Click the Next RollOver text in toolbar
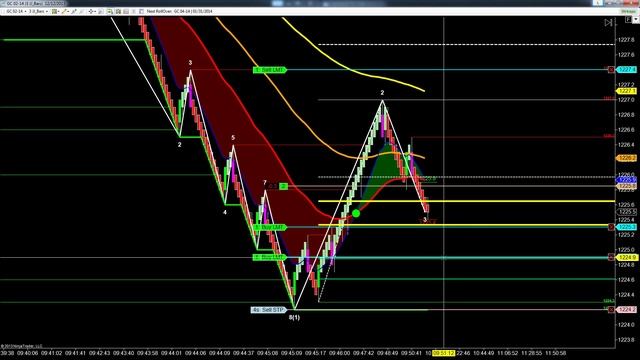Viewport: 640px width, 360px height. pyautogui.click(x=180, y=11)
